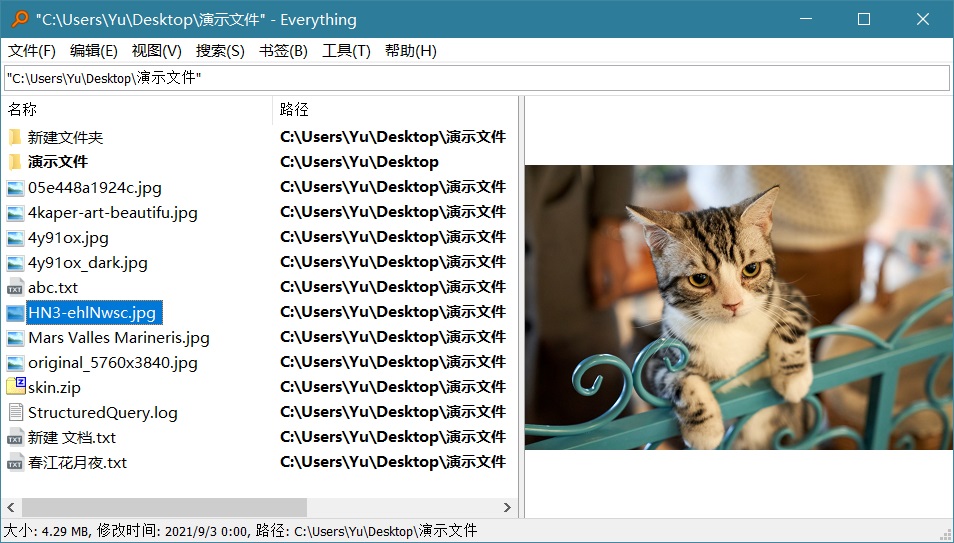The image size is (954, 543).
Task: Select the 新建文件夹 folder name
Action: 65,138
